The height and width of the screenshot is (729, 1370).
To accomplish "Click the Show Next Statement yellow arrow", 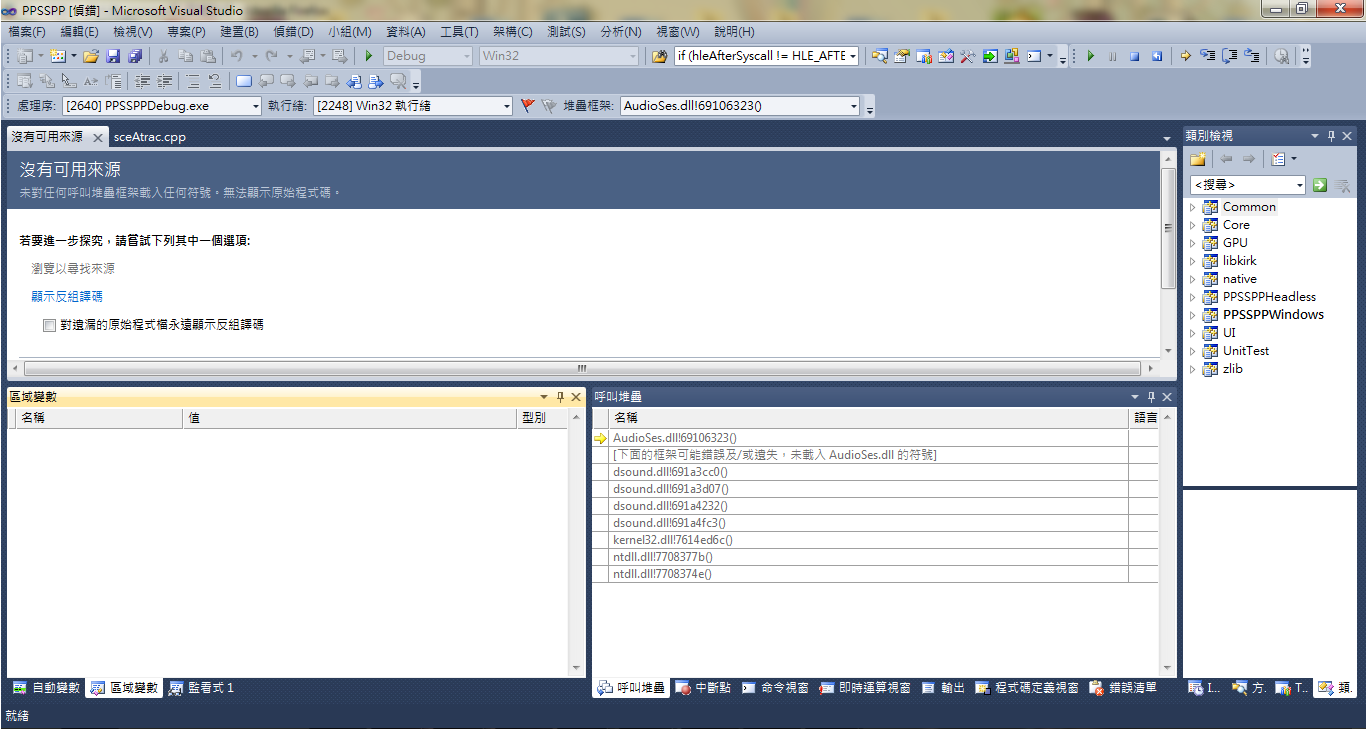I will pyautogui.click(x=1185, y=56).
